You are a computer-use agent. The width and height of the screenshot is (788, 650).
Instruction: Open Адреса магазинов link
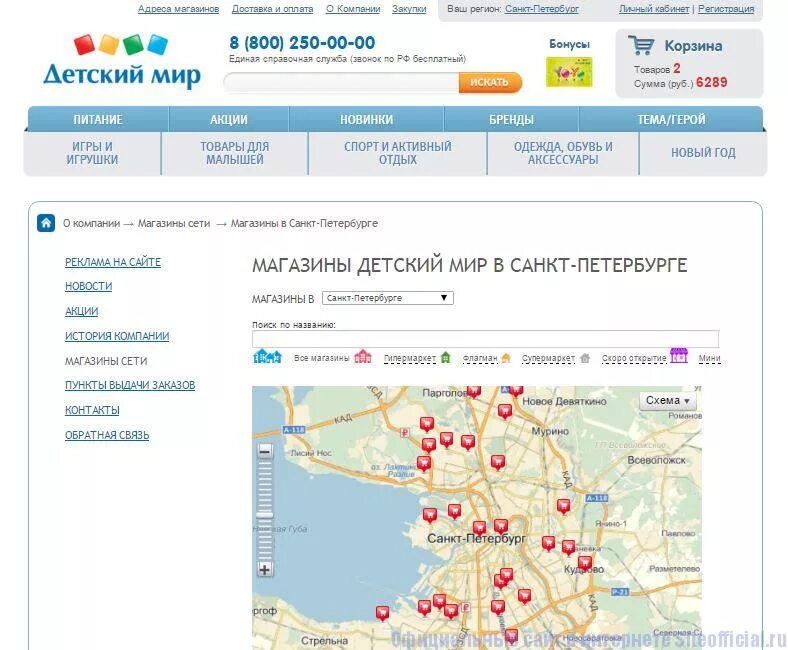pyautogui.click(x=178, y=9)
